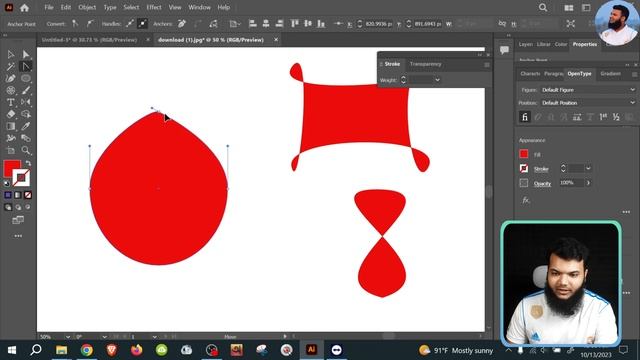The width and height of the screenshot is (640, 360).
Task: Open artboard navigation dropdown
Action: tap(154, 337)
